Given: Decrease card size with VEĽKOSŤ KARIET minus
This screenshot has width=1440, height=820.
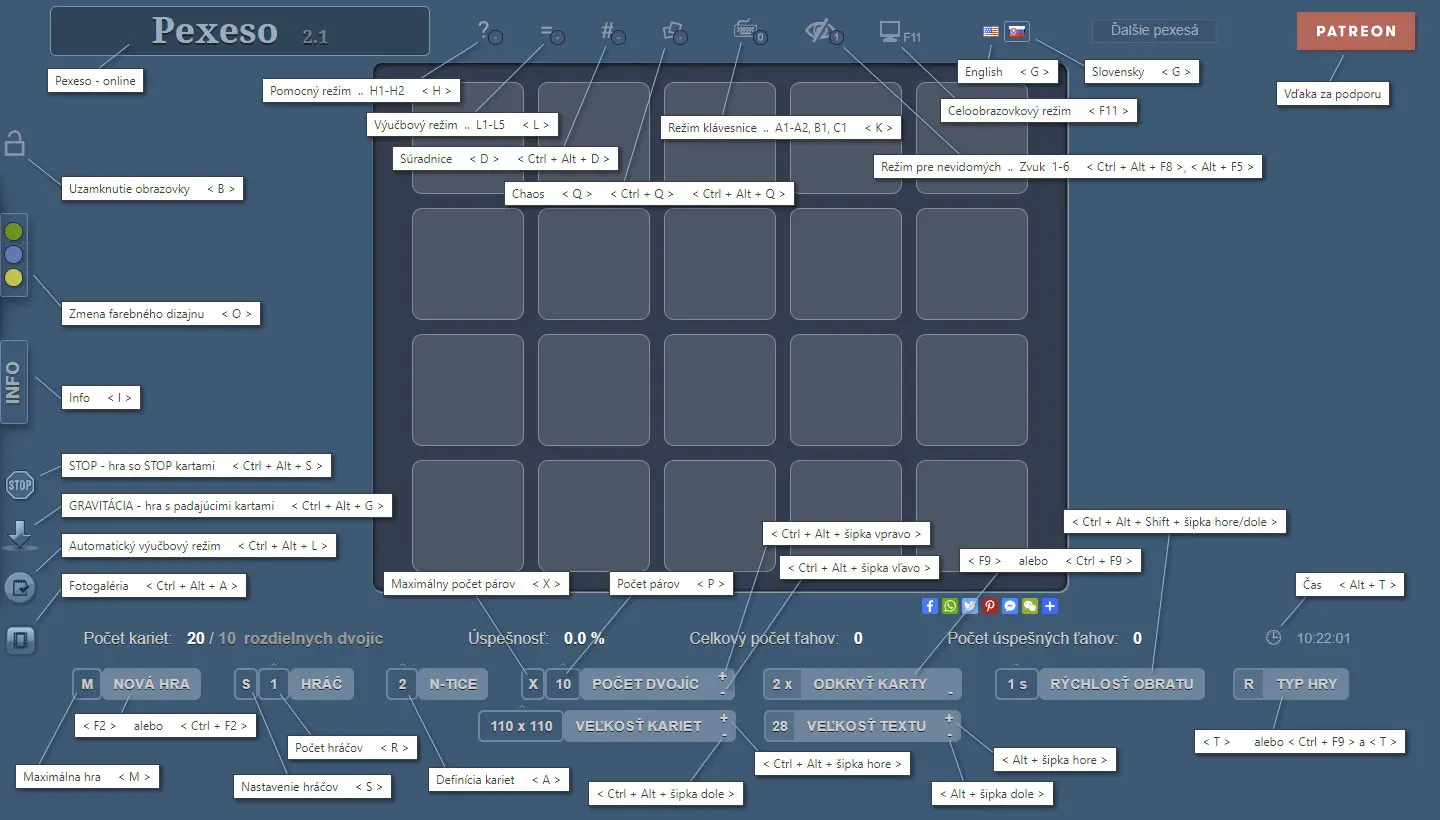Looking at the screenshot, I should (x=723, y=734).
